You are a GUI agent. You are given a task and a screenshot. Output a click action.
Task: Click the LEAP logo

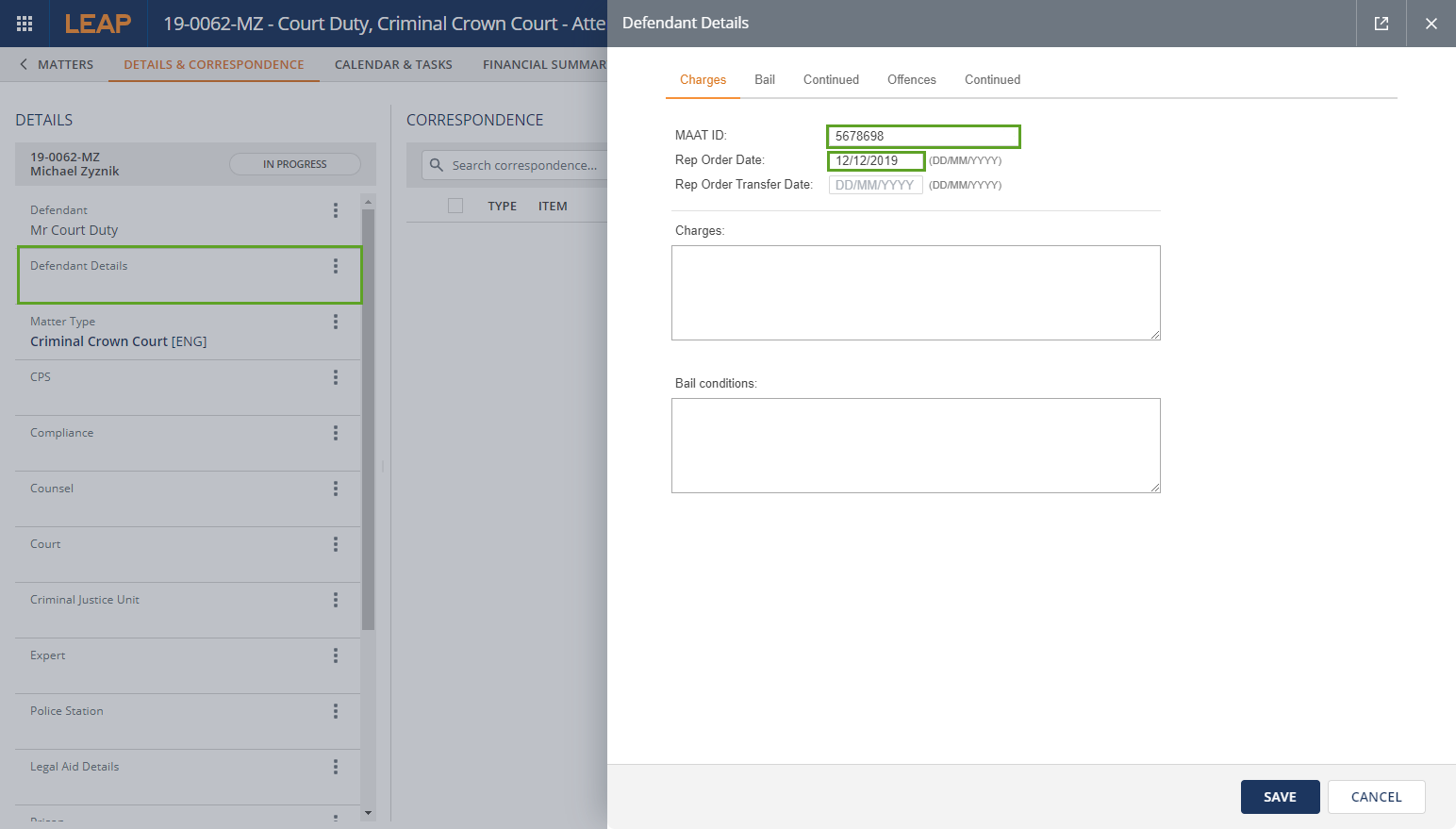click(98, 24)
